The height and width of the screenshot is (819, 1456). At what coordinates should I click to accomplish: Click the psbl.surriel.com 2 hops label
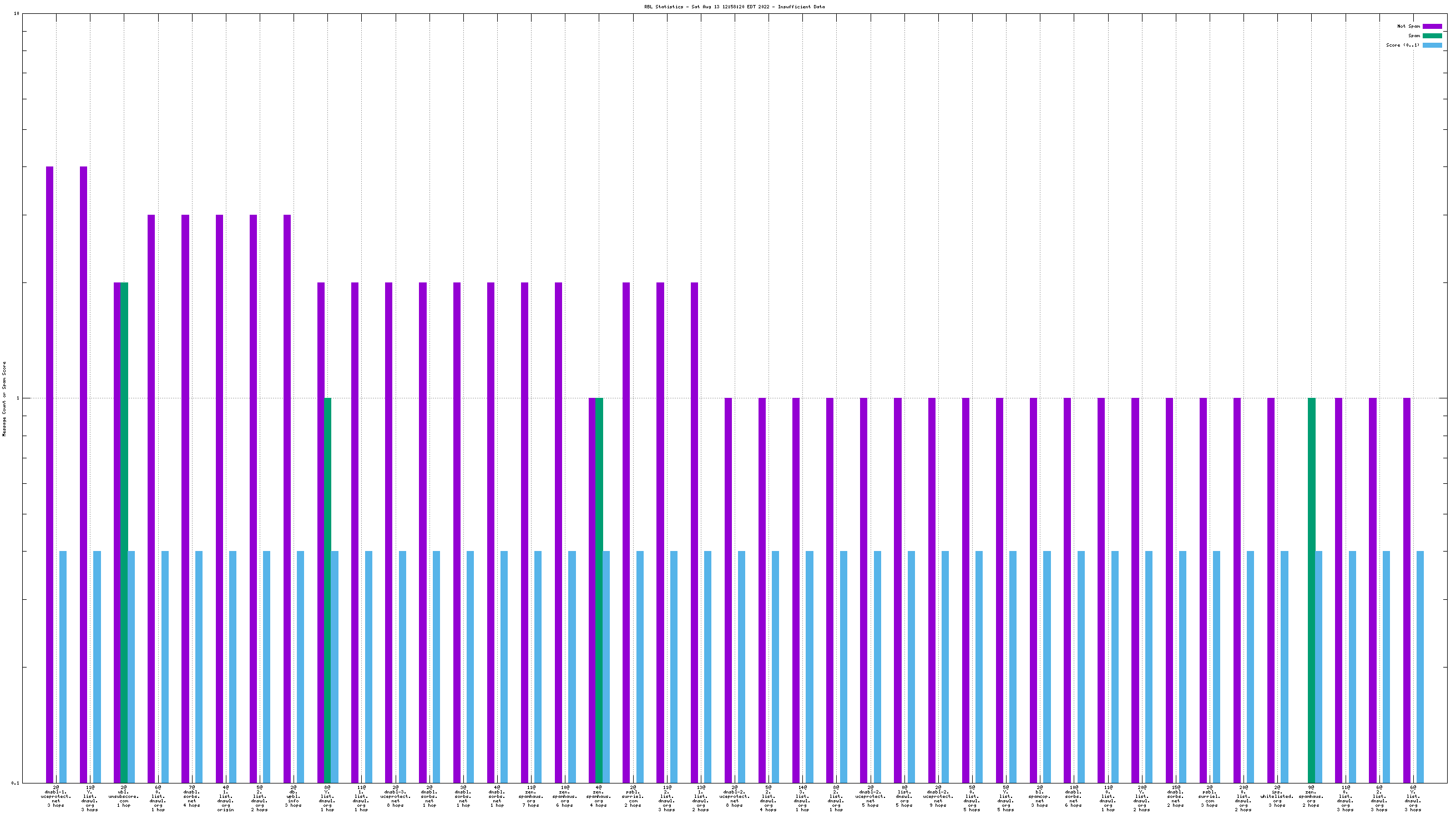pos(633,796)
